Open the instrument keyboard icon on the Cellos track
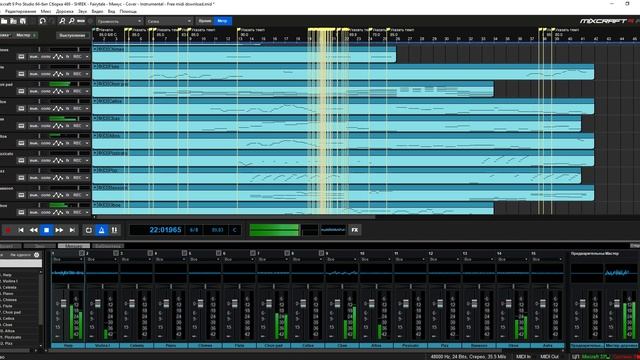640x360 pixels. (21, 109)
